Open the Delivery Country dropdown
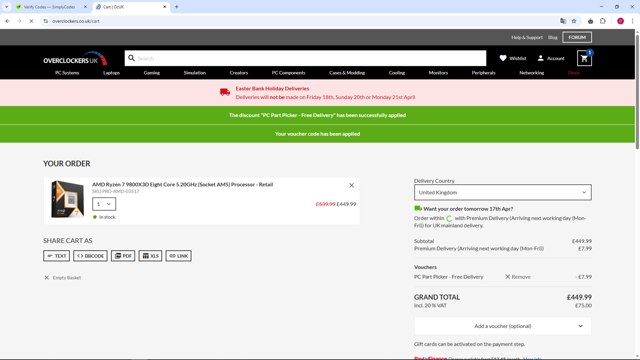Viewport: 640px width, 360px height. pyautogui.click(x=502, y=192)
